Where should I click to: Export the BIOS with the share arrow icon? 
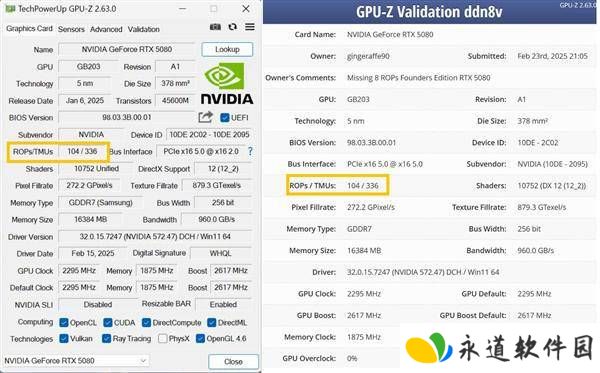click(x=205, y=117)
